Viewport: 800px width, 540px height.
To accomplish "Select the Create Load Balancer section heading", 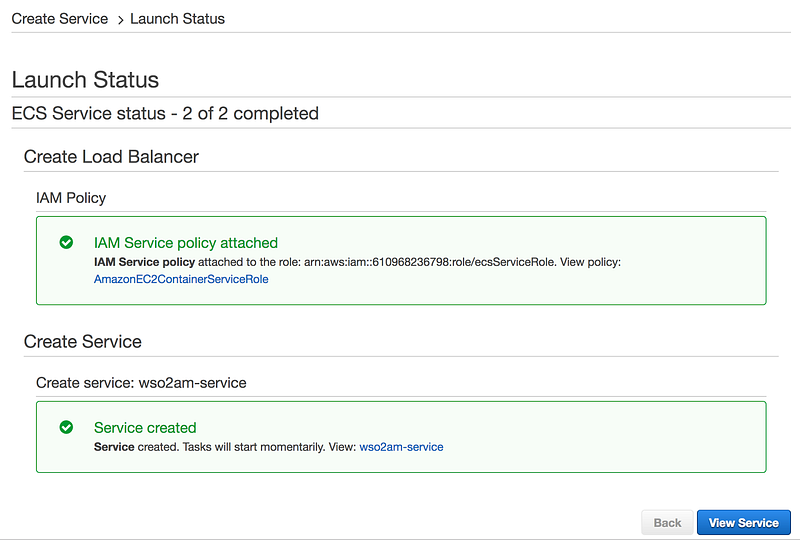I will click(x=111, y=156).
